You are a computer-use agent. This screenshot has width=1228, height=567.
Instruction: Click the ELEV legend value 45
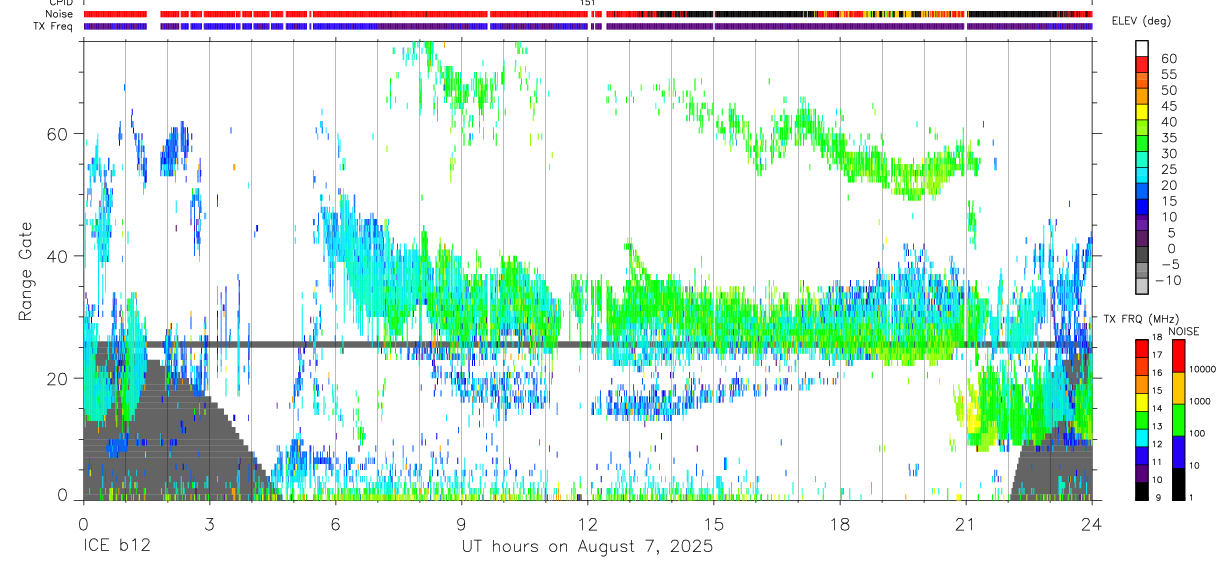[1167, 105]
